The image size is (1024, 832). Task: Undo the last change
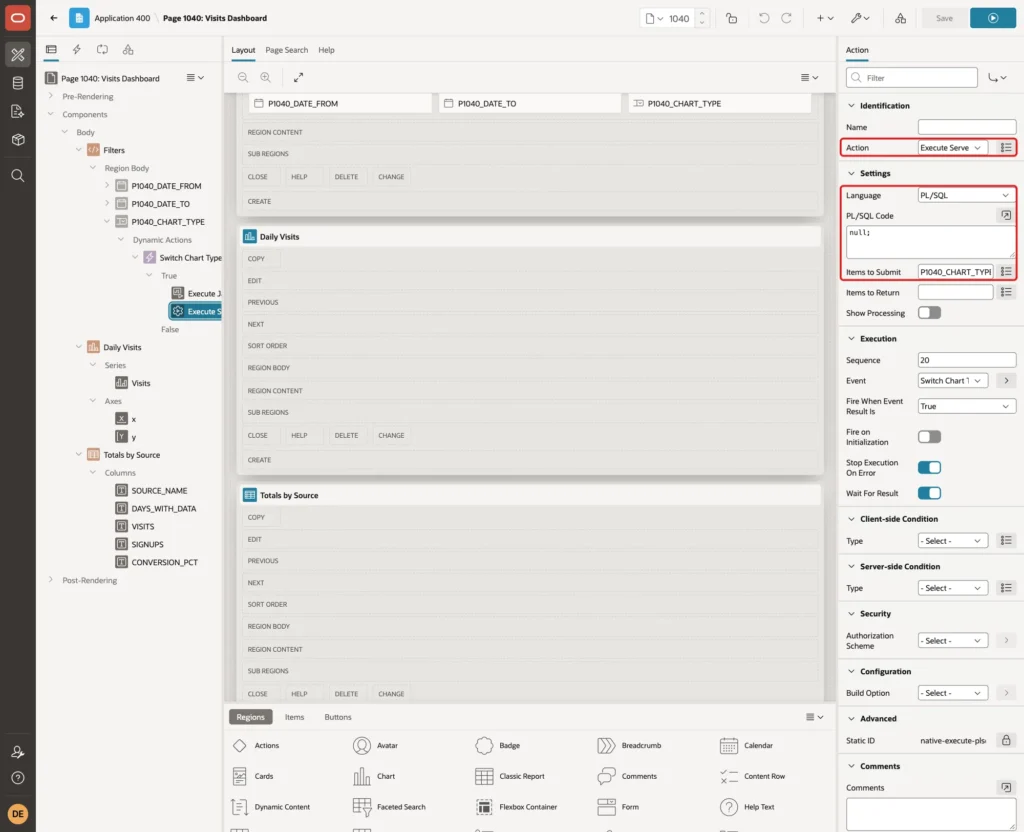pyautogui.click(x=763, y=18)
